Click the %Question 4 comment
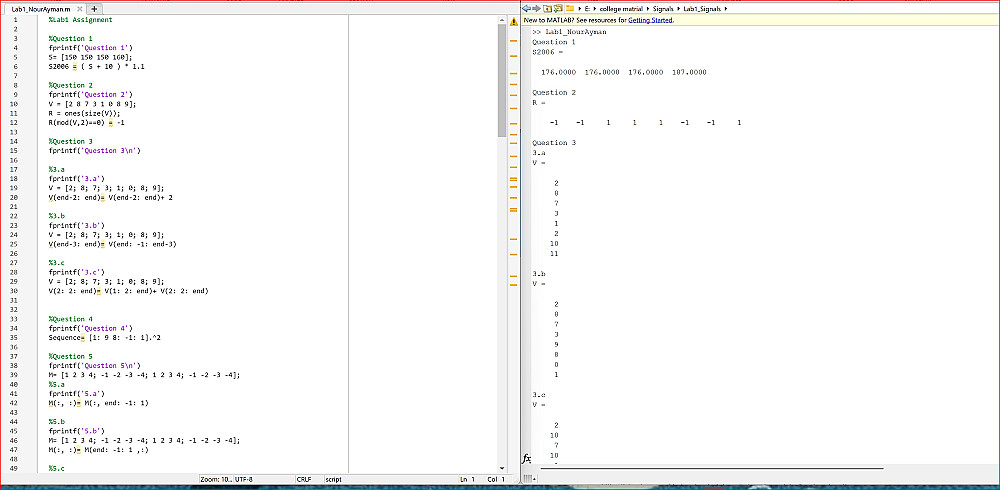Screen dimensions: 1000x490 71,319
